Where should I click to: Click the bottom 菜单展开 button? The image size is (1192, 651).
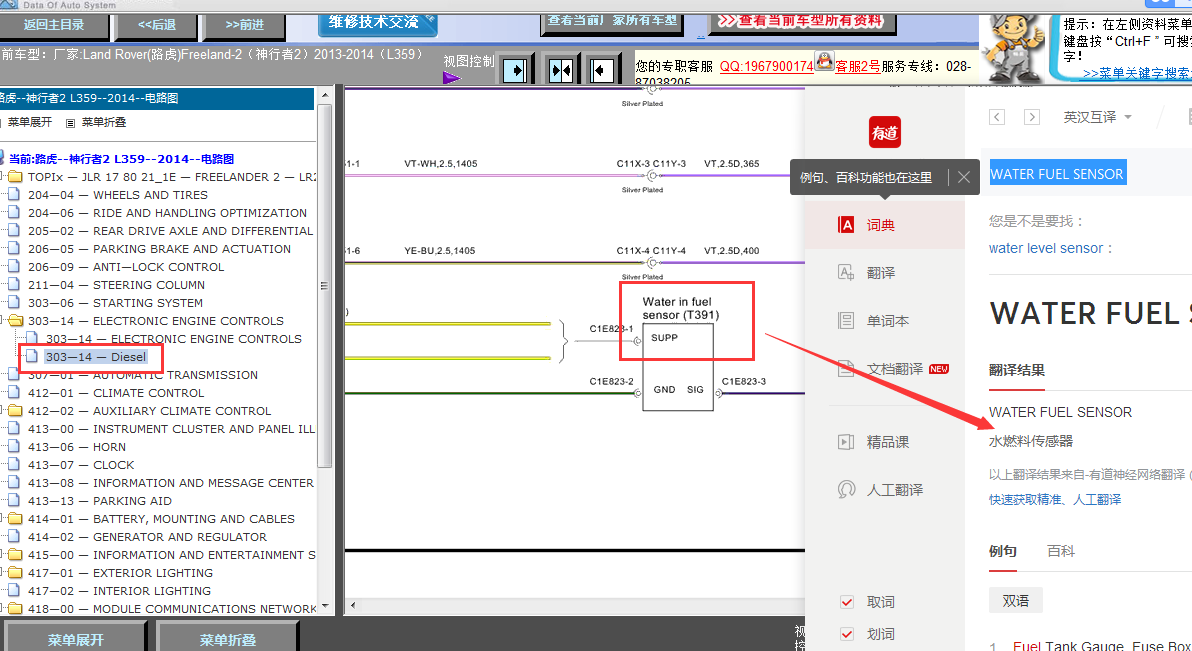click(x=75, y=637)
